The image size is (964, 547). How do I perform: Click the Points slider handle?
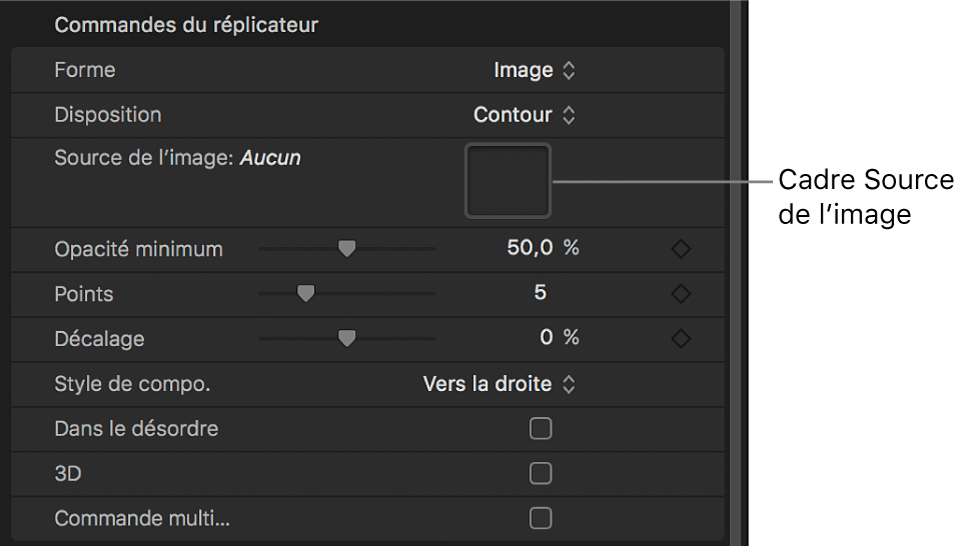point(305,294)
